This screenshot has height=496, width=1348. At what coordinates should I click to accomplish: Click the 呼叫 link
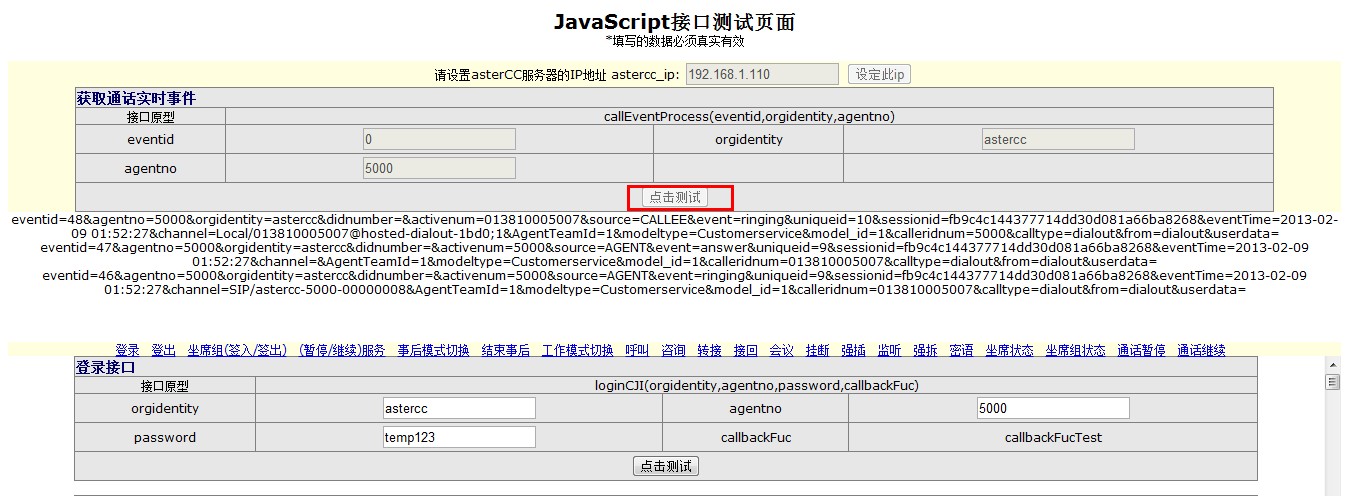tap(637, 350)
